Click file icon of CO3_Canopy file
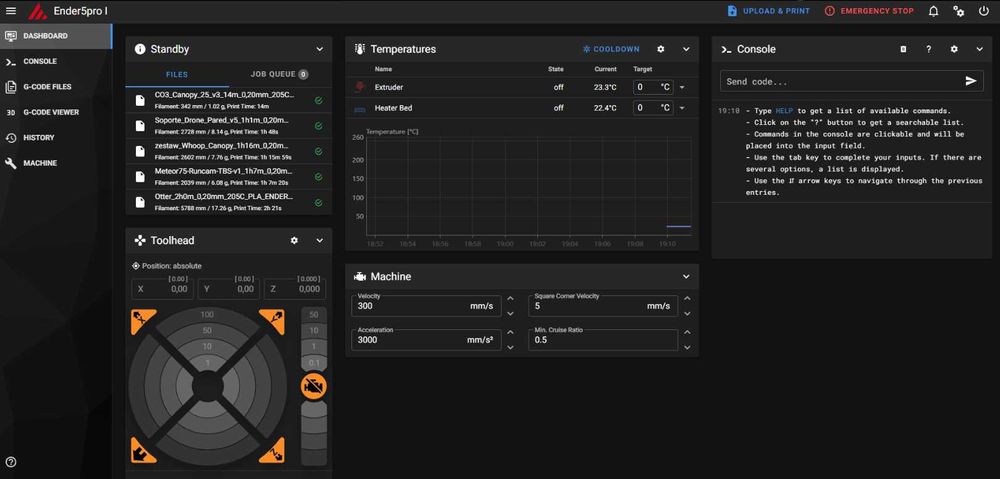The image size is (1000, 479). 140,100
